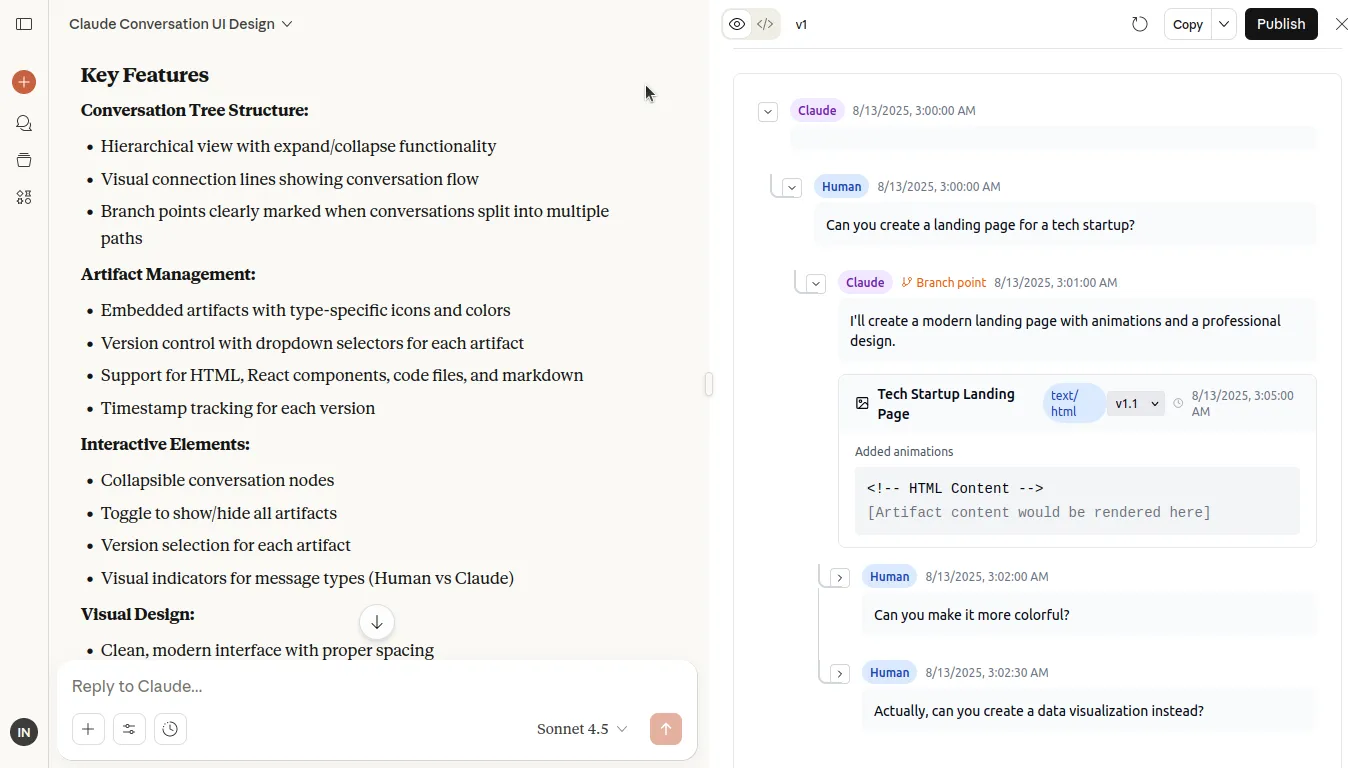
Task: Click the Publish button
Action: point(1281,24)
